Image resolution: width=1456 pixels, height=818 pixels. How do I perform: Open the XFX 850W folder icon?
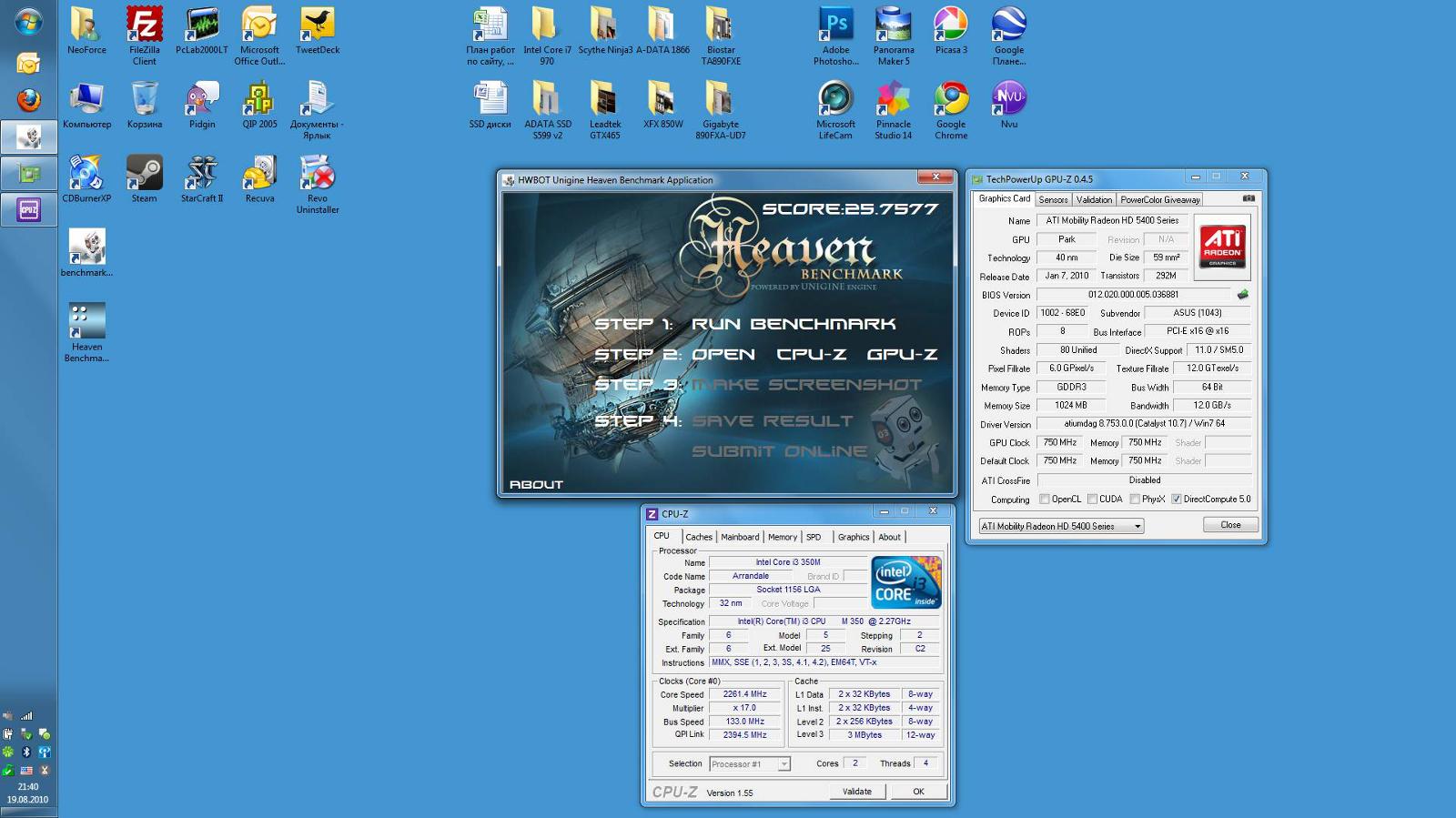point(662,105)
